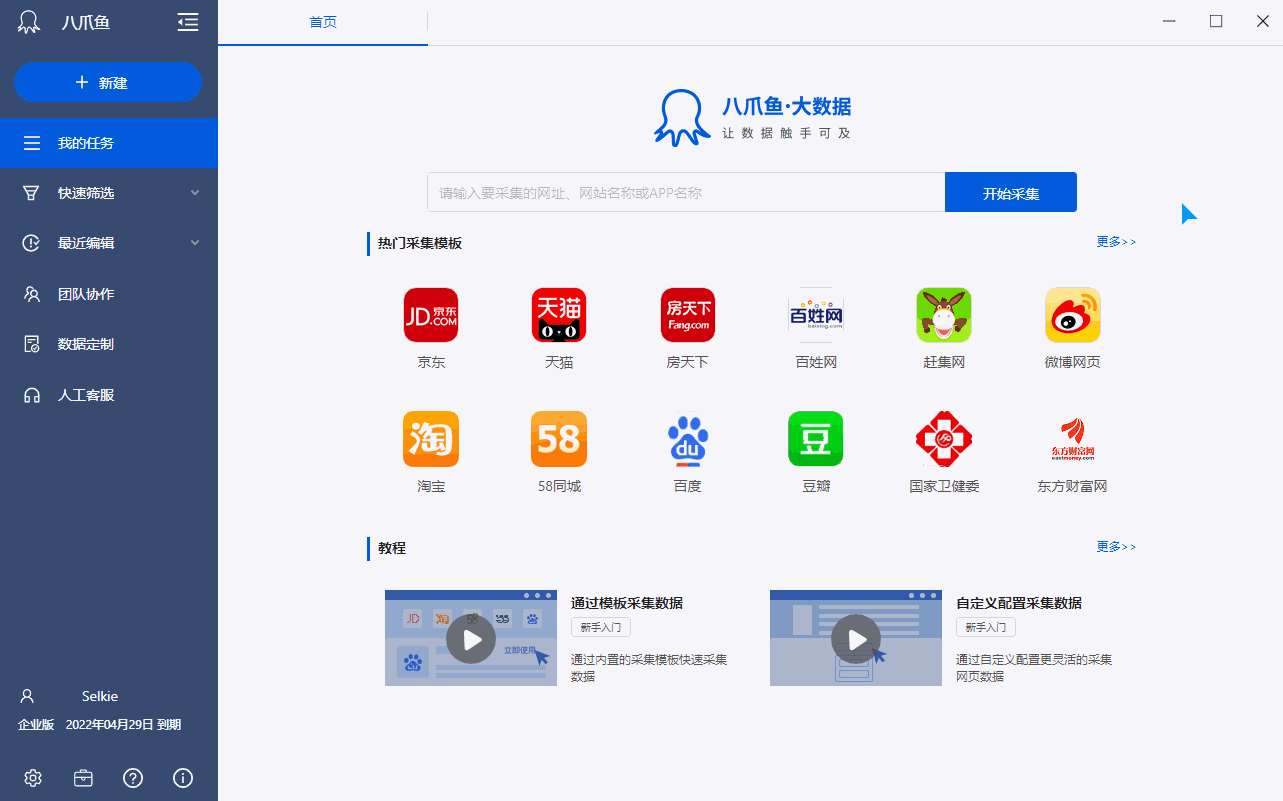1283x801 pixels.
Task: Open the toolbox briefcase icon
Action: coord(83,778)
